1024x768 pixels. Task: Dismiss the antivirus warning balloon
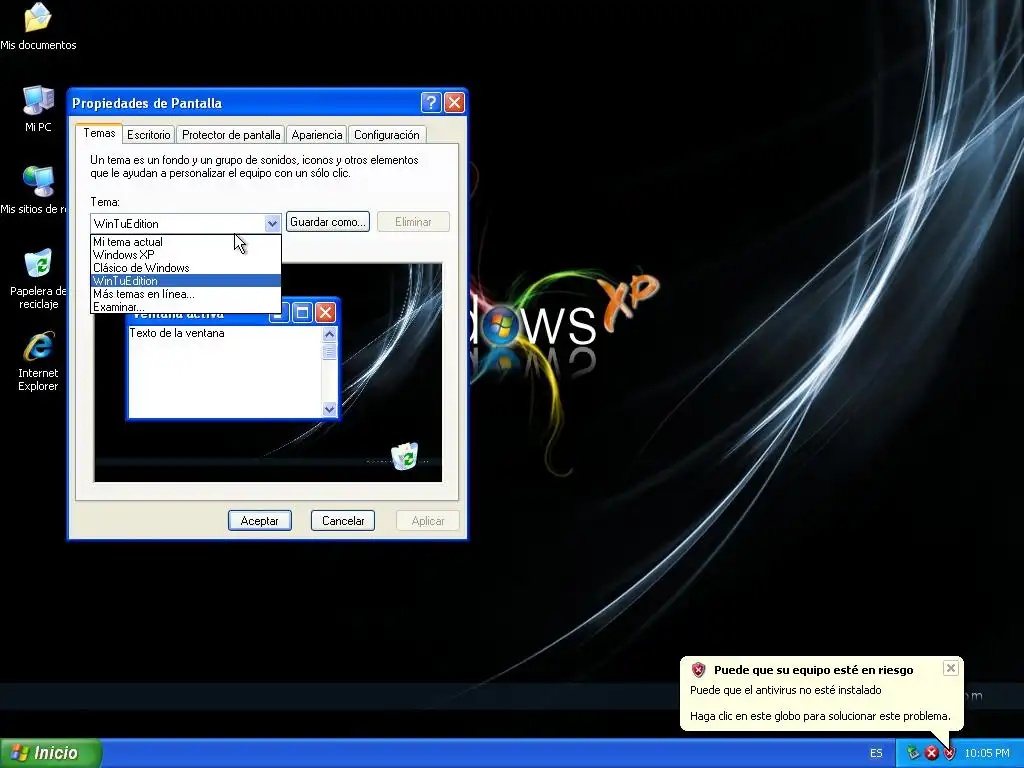pos(951,667)
